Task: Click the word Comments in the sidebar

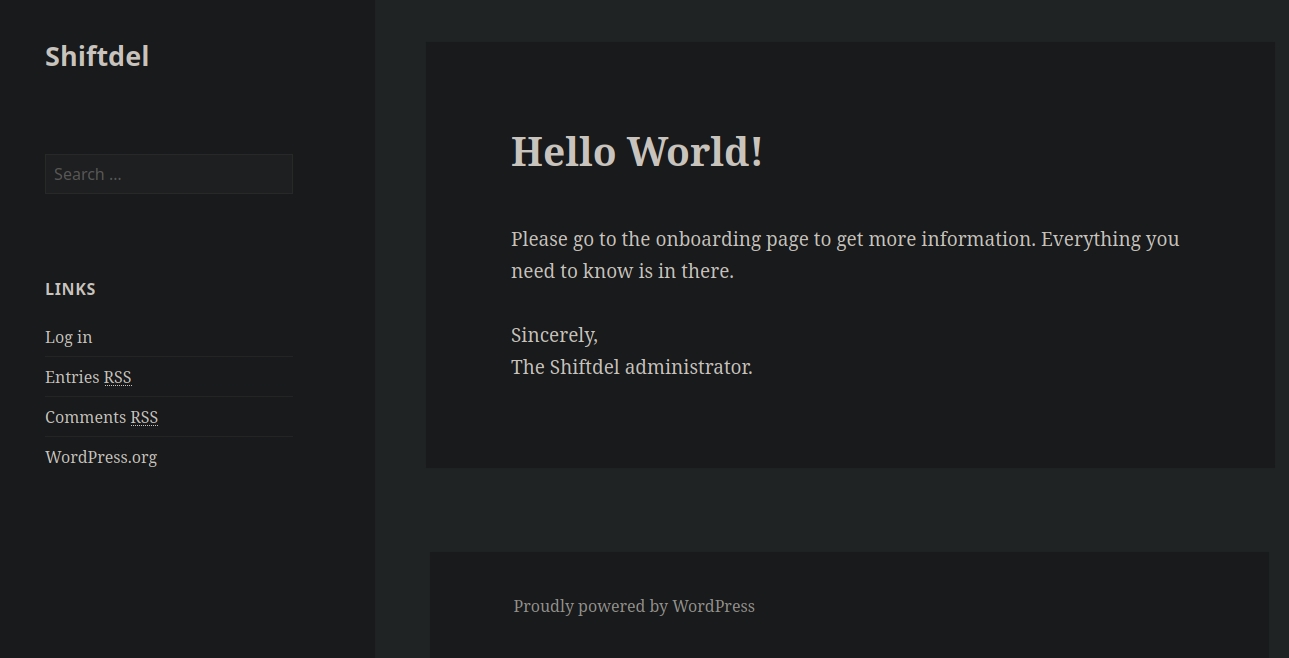Action: pos(85,417)
